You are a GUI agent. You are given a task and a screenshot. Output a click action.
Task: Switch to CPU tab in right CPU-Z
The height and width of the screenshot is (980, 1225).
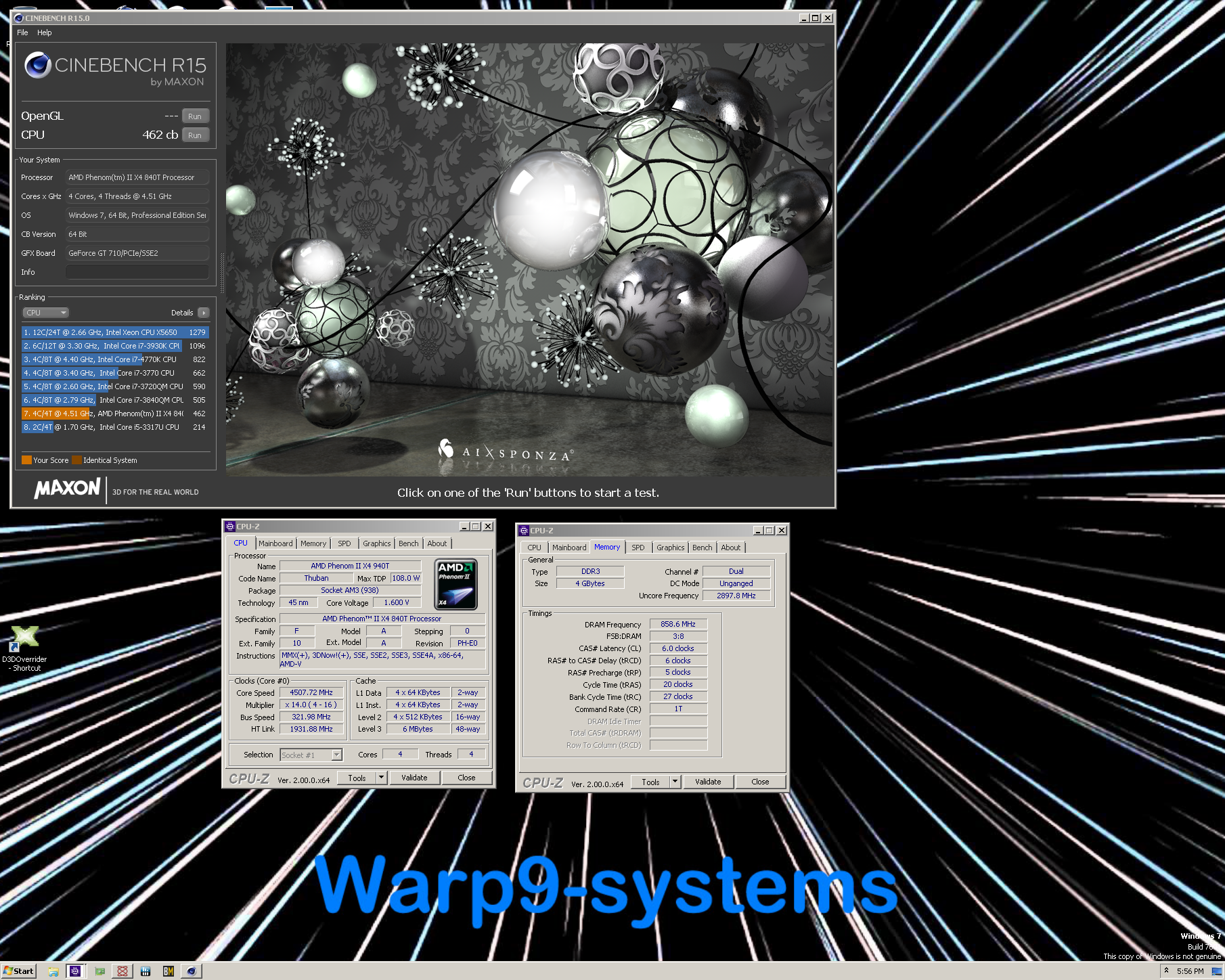tap(535, 548)
